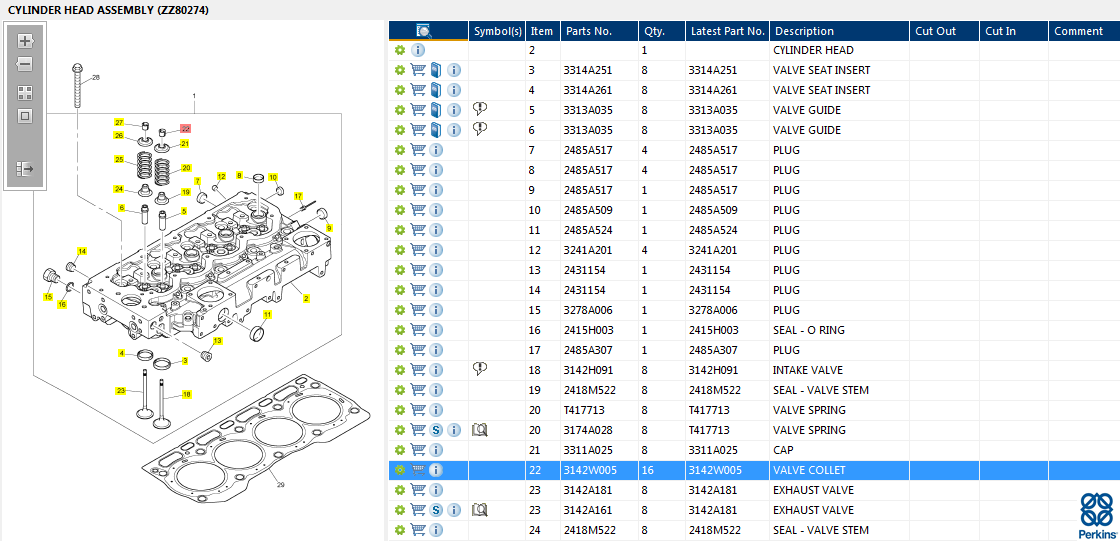
Task: Sort by the Symbol(s) column header
Action: (498, 31)
